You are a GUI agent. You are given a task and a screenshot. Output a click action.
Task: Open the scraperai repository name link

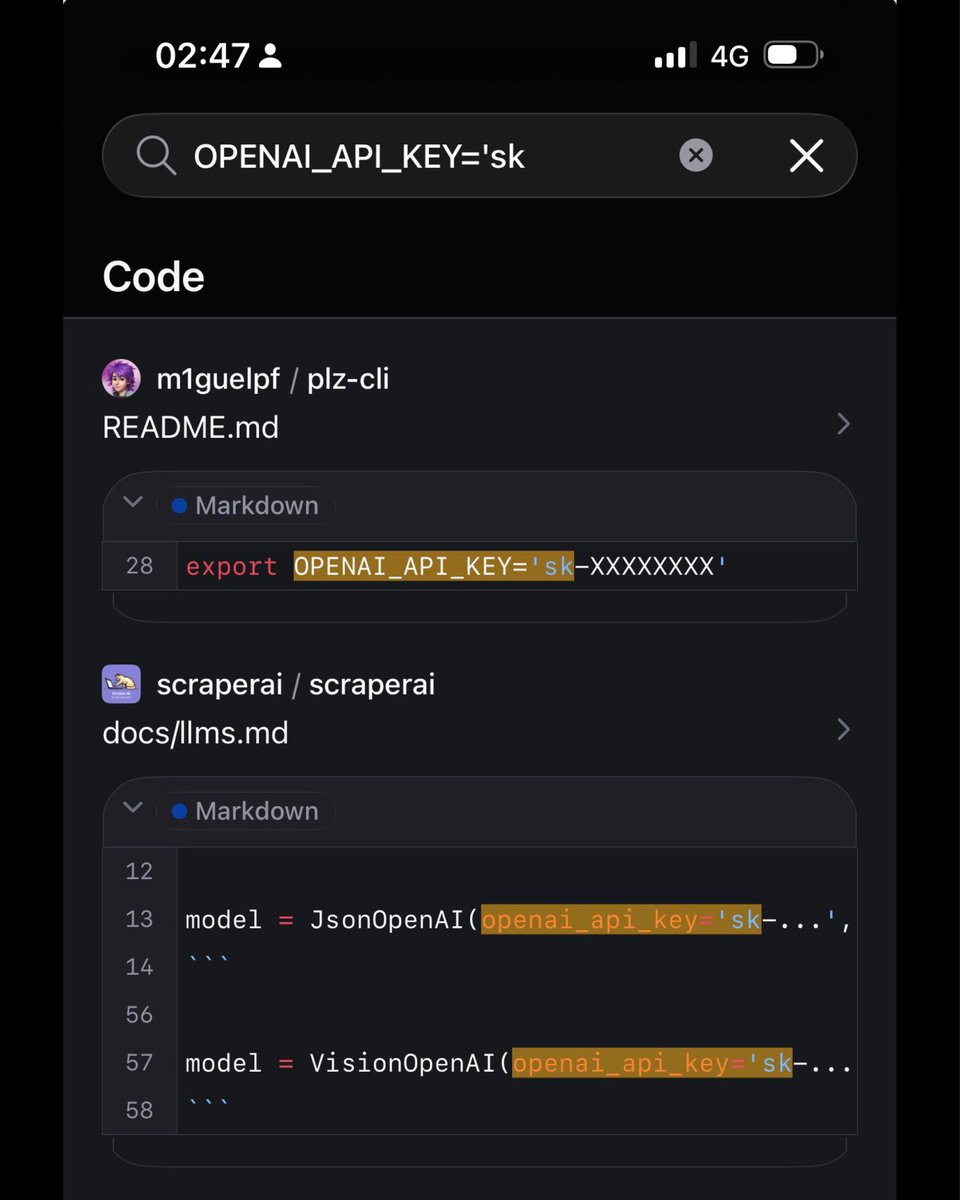click(x=372, y=685)
